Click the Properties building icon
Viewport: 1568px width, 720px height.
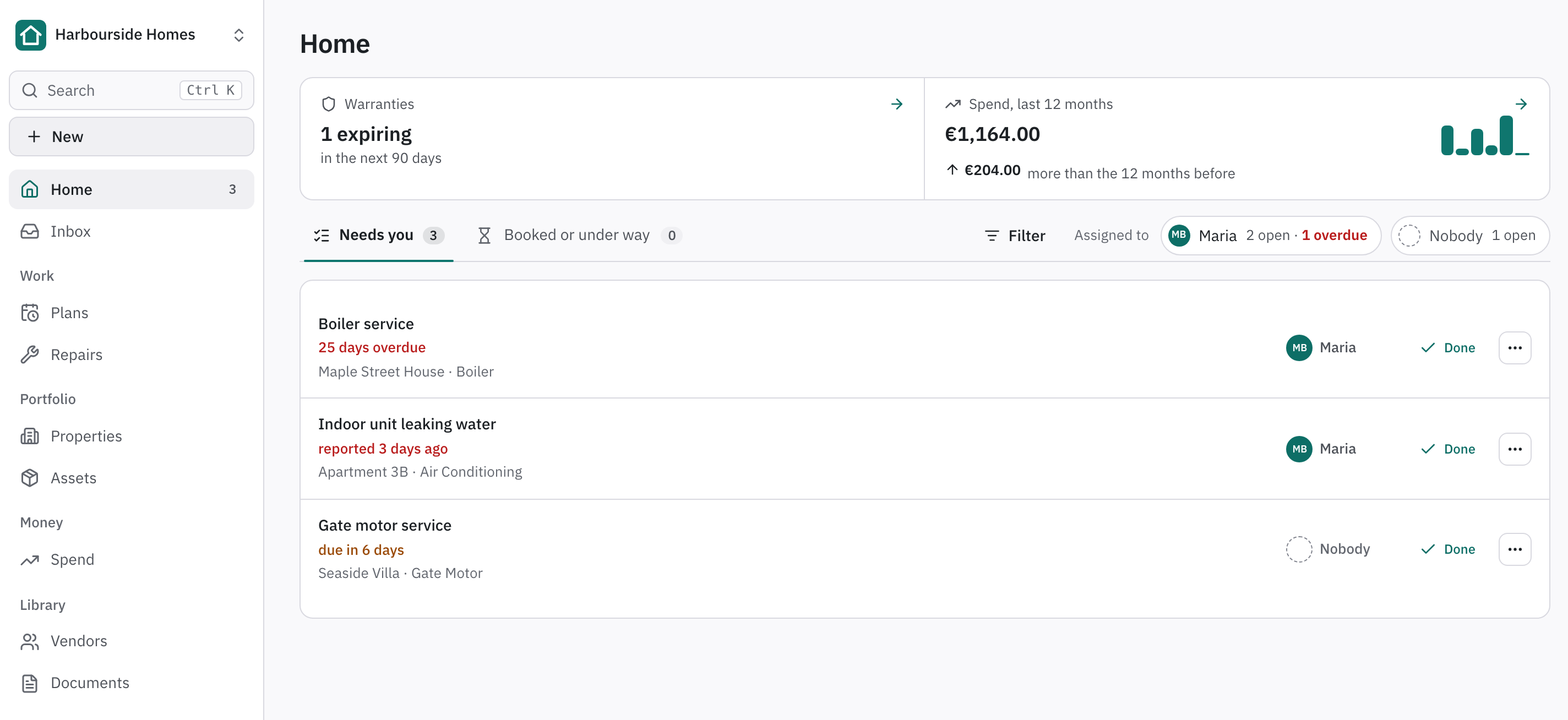(x=30, y=437)
